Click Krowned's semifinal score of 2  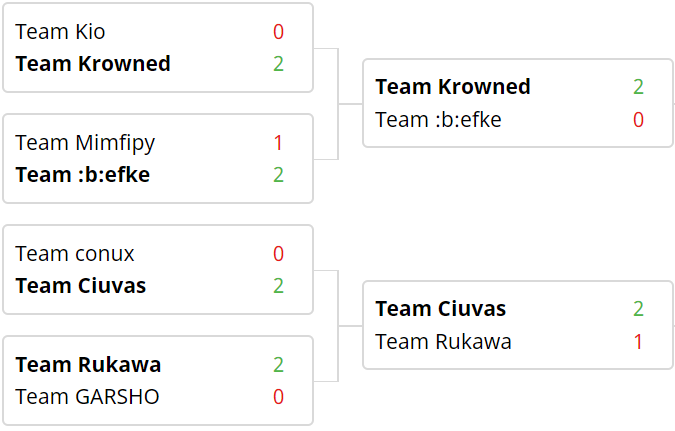coord(638,87)
